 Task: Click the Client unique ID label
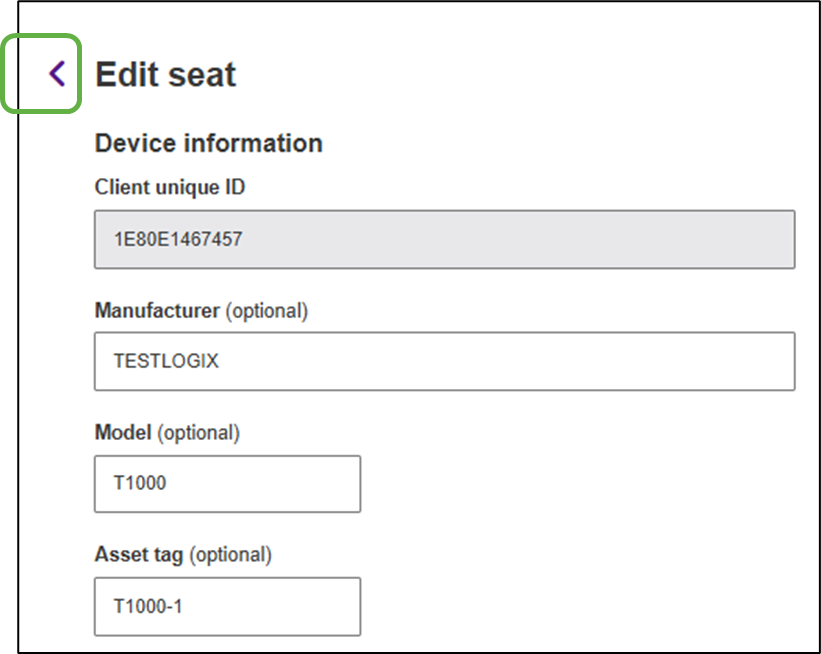click(170, 187)
